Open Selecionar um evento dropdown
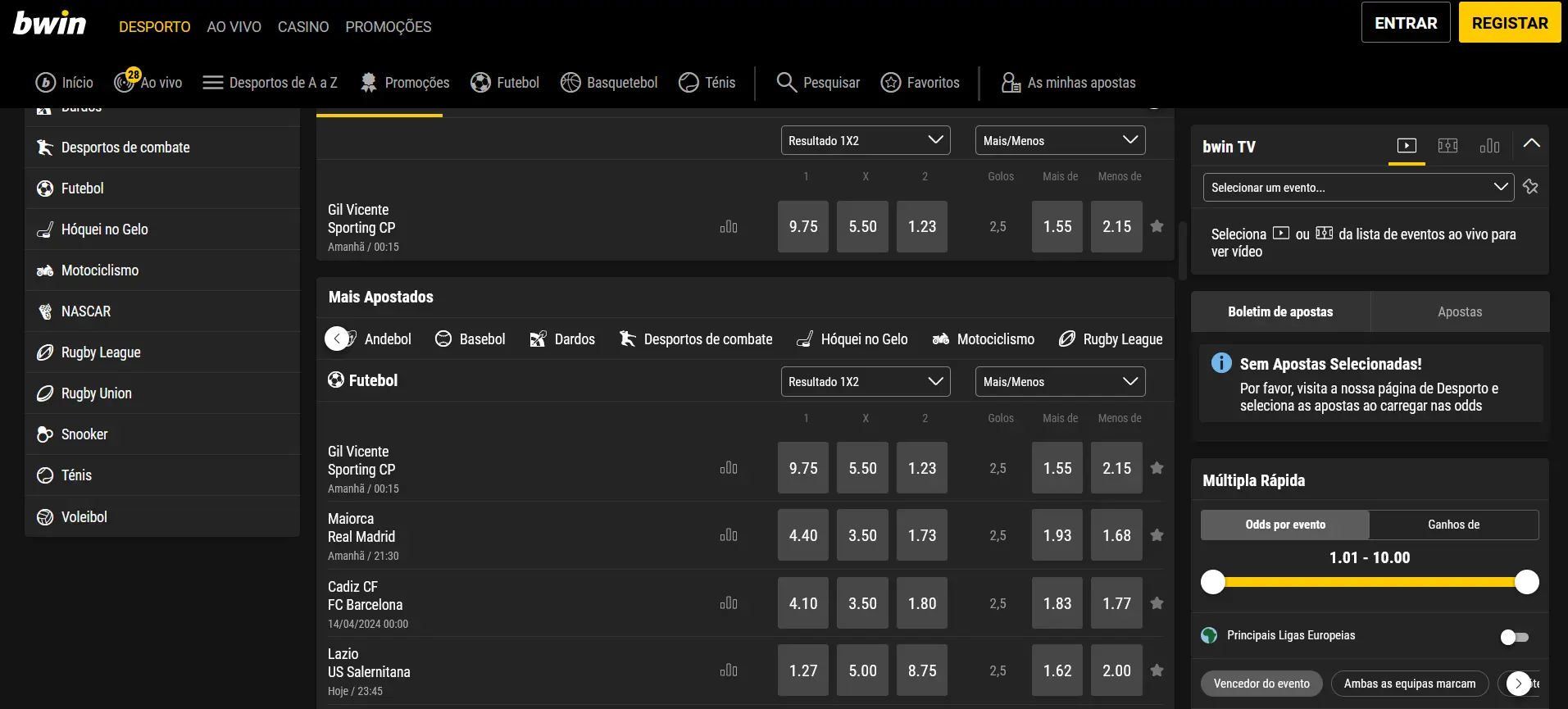The height and width of the screenshot is (709, 1568). coord(1358,188)
